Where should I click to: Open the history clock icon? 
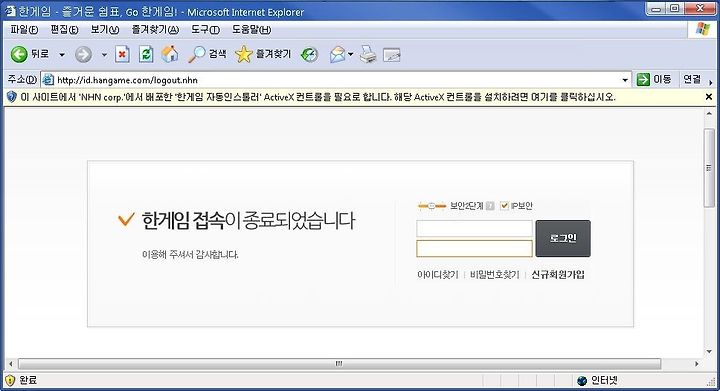(x=309, y=55)
